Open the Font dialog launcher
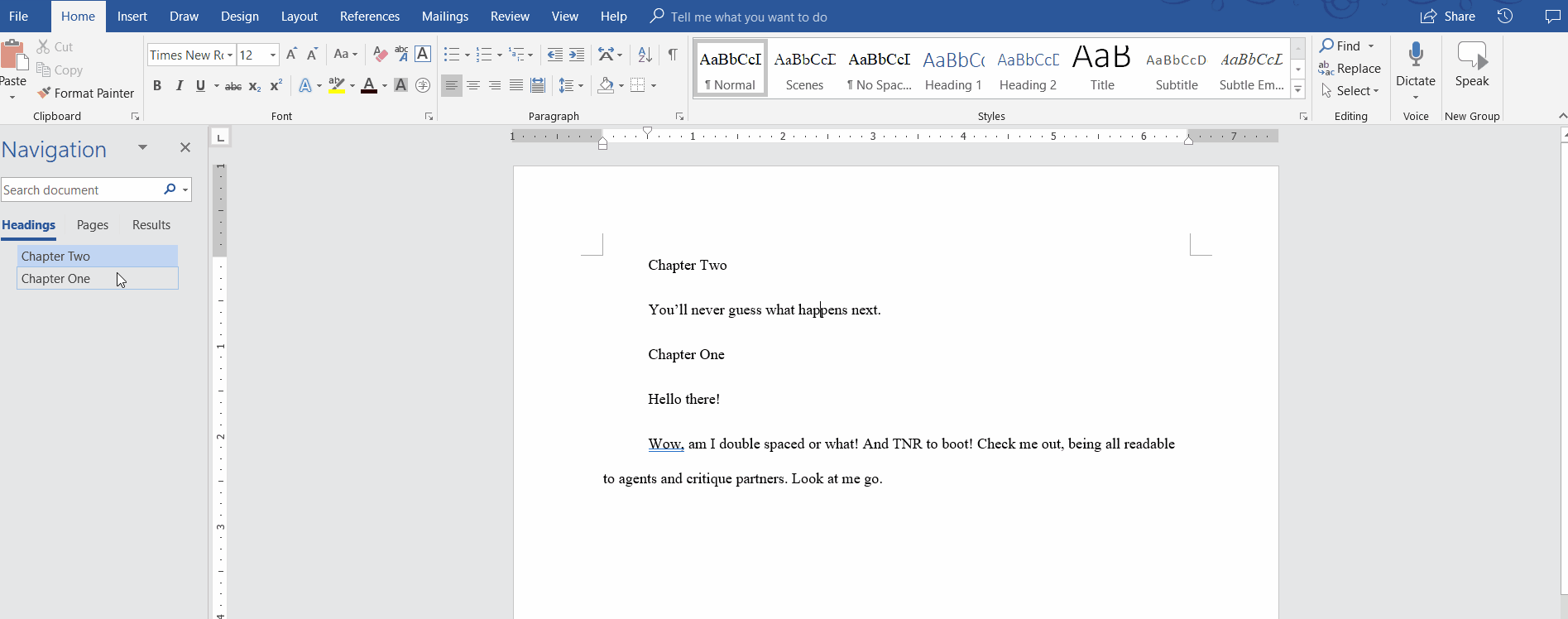Screen dimensions: 1568x619 pyautogui.click(x=429, y=117)
